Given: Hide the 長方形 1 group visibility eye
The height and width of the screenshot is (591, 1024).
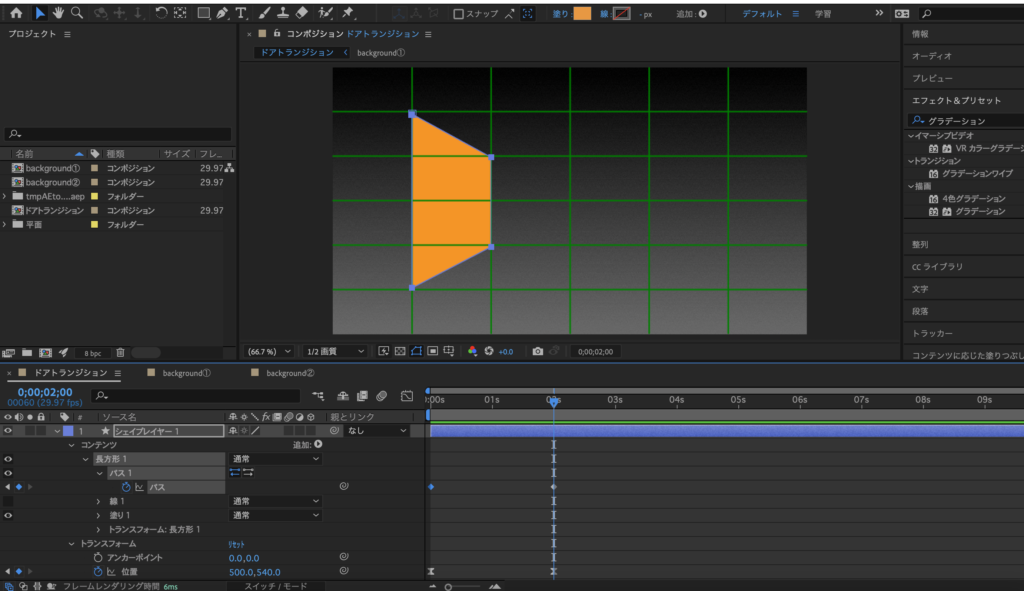Looking at the screenshot, I should coord(8,459).
